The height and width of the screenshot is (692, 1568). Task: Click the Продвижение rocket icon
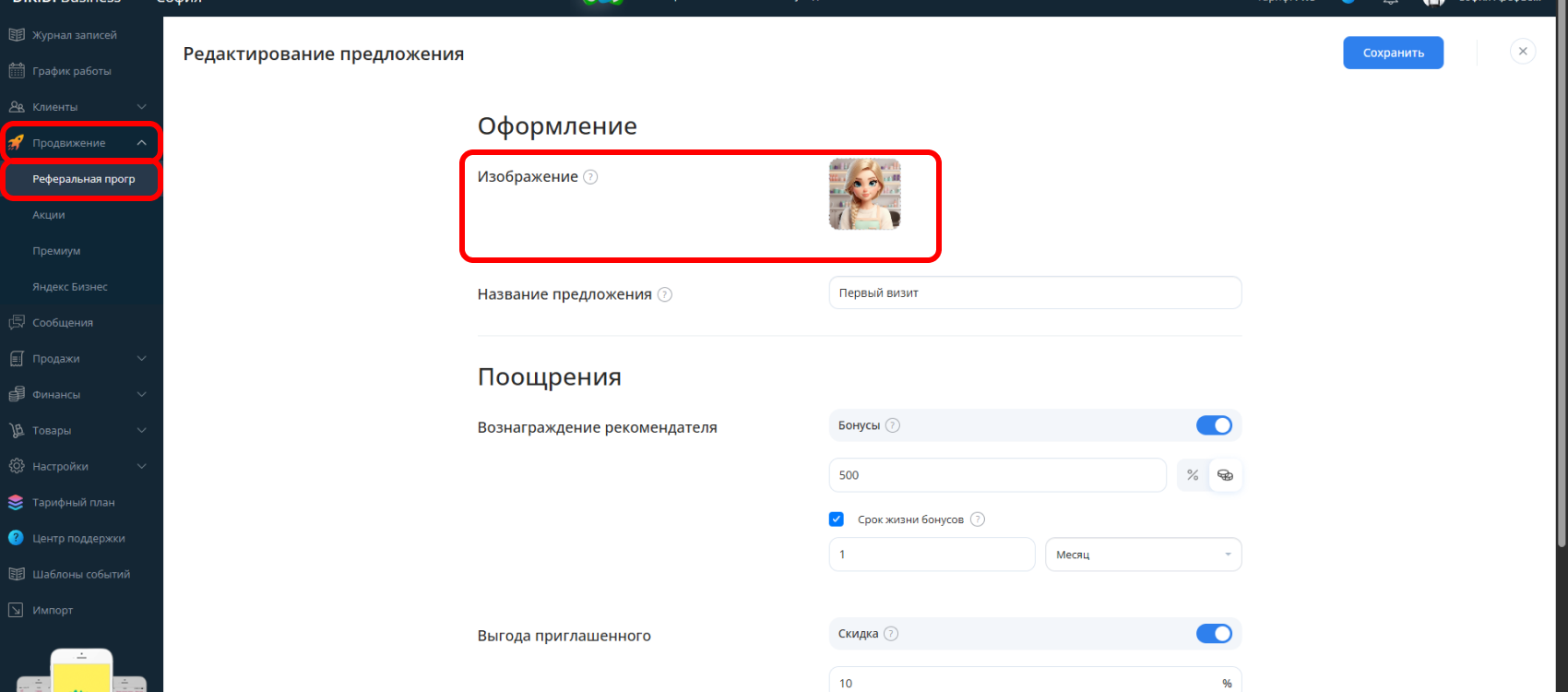click(x=17, y=143)
